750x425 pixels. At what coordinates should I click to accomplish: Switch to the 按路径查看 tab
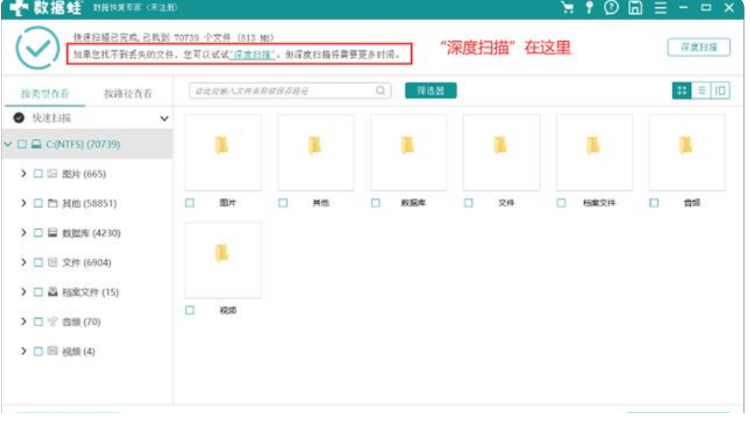coord(128,94)
